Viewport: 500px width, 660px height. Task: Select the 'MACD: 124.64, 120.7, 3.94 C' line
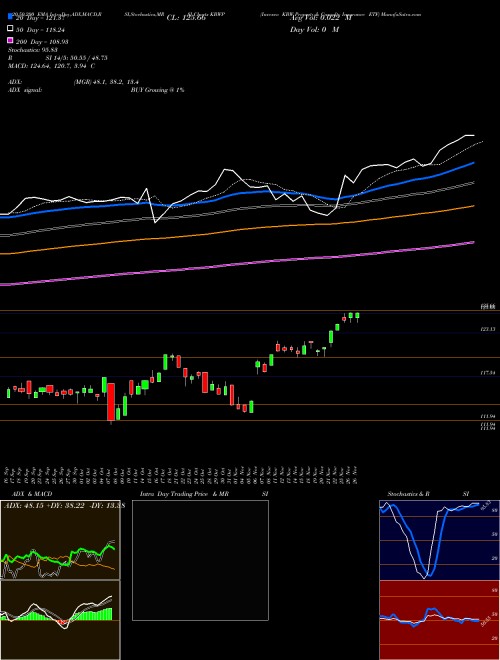(51, 66)
